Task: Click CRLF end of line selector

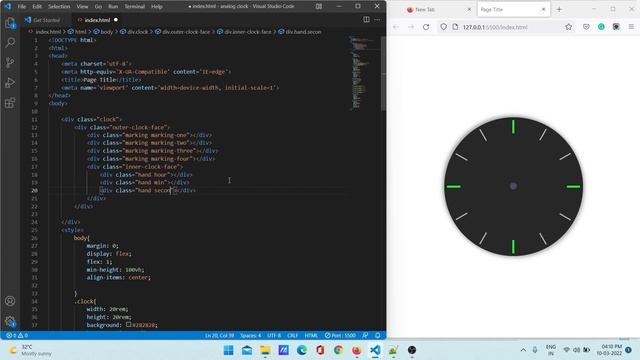Action: pos(292,336)
